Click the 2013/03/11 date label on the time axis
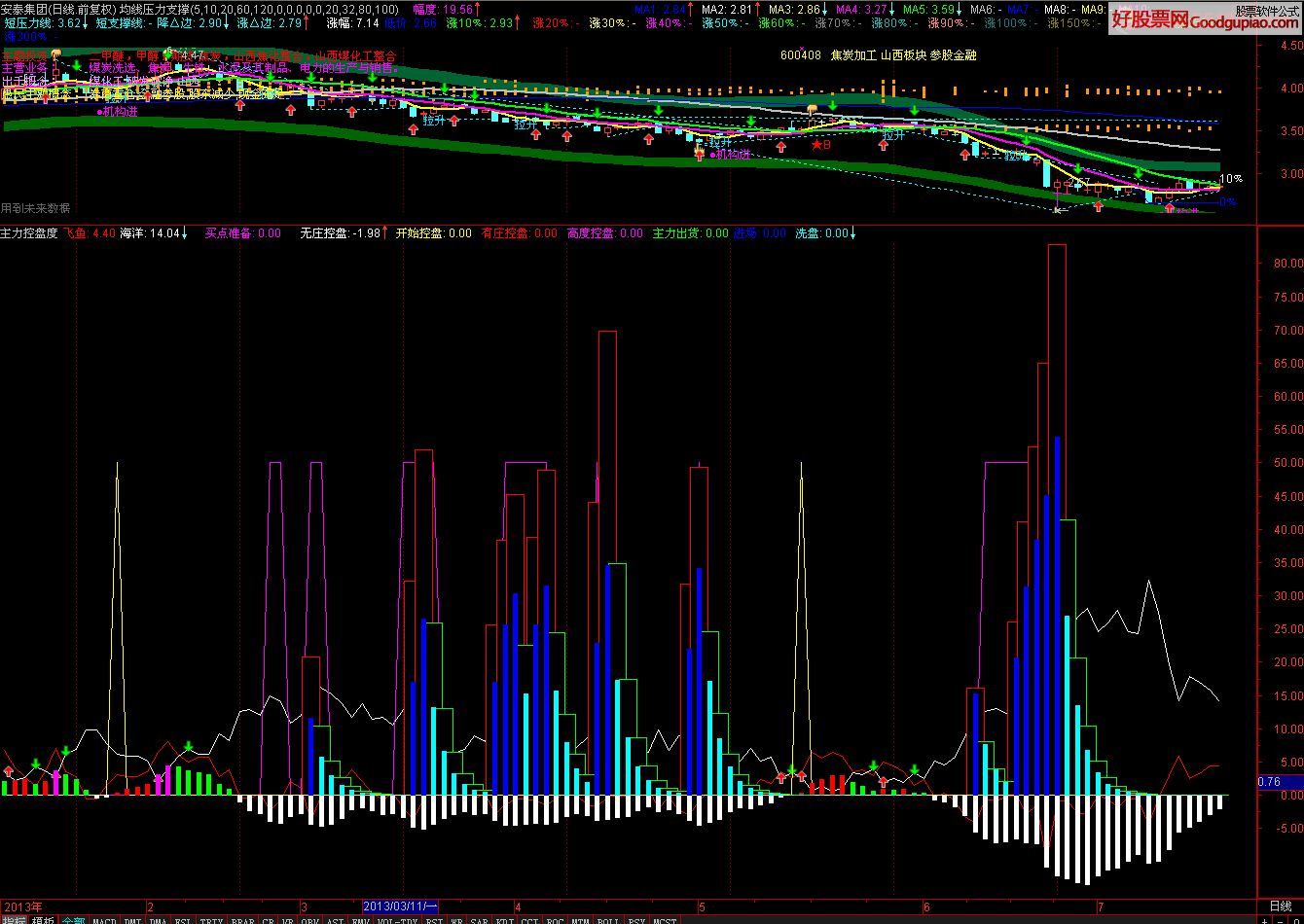The height and width of the screenshot is (924, 1304). coord(400,906)
